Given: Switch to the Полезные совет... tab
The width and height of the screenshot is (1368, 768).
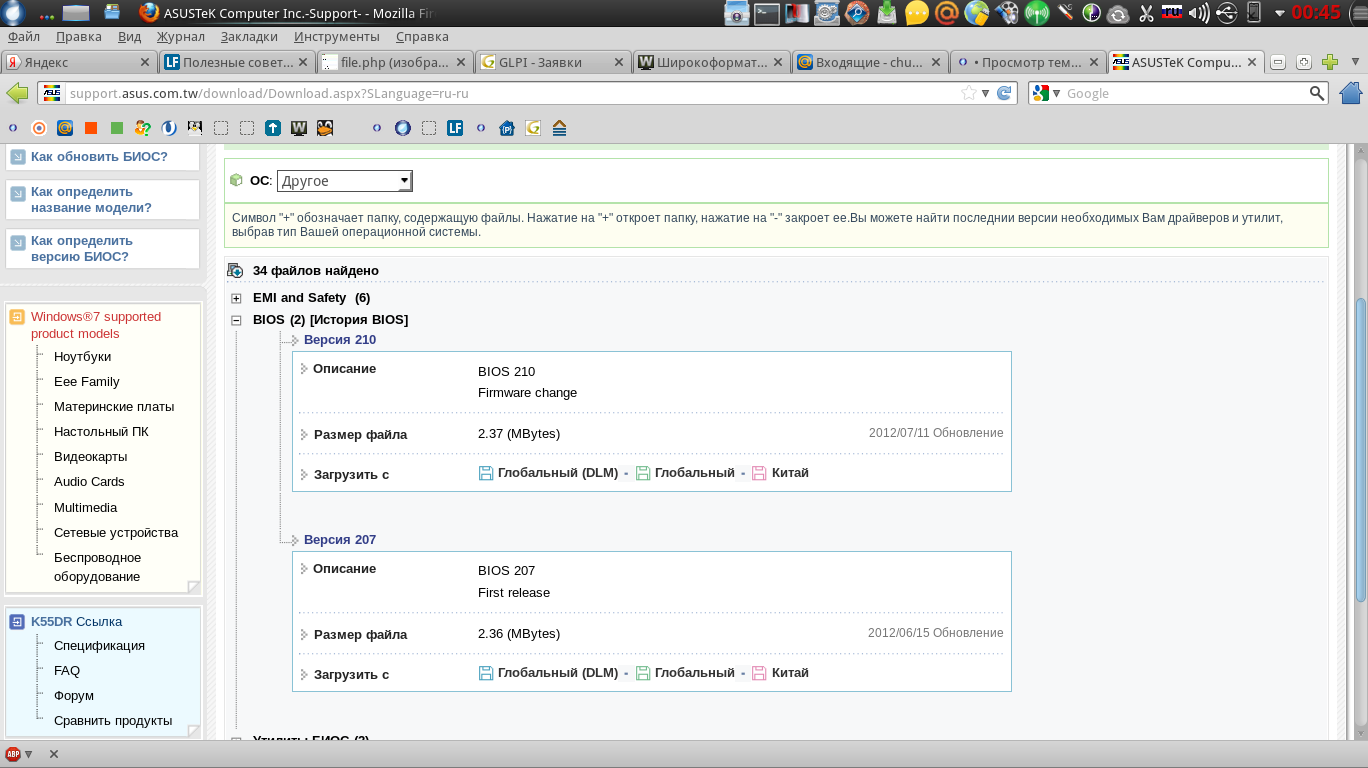Looking at the screenshot, I should pos(237,62).
